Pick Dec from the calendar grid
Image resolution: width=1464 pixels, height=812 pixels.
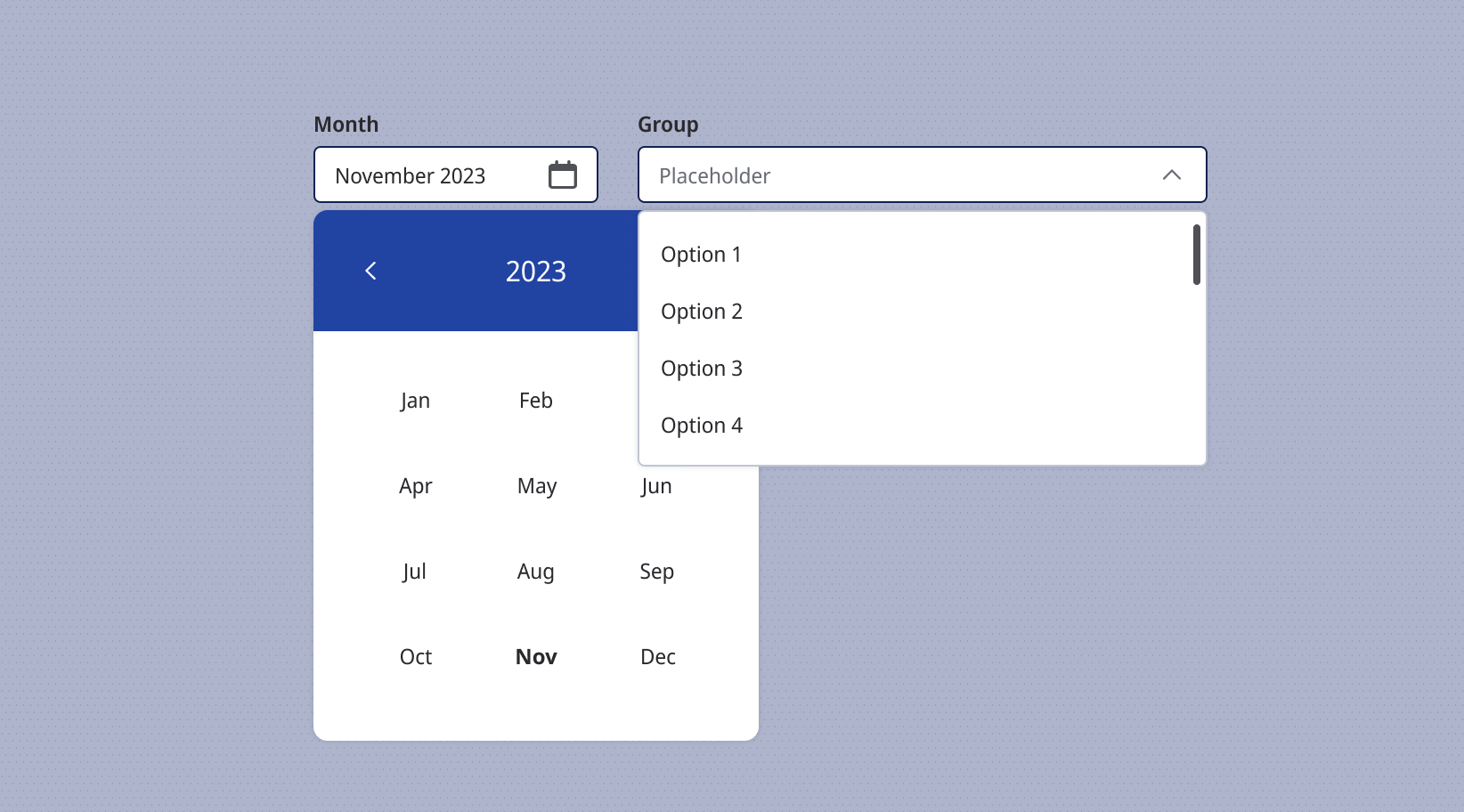click(657, 656)
